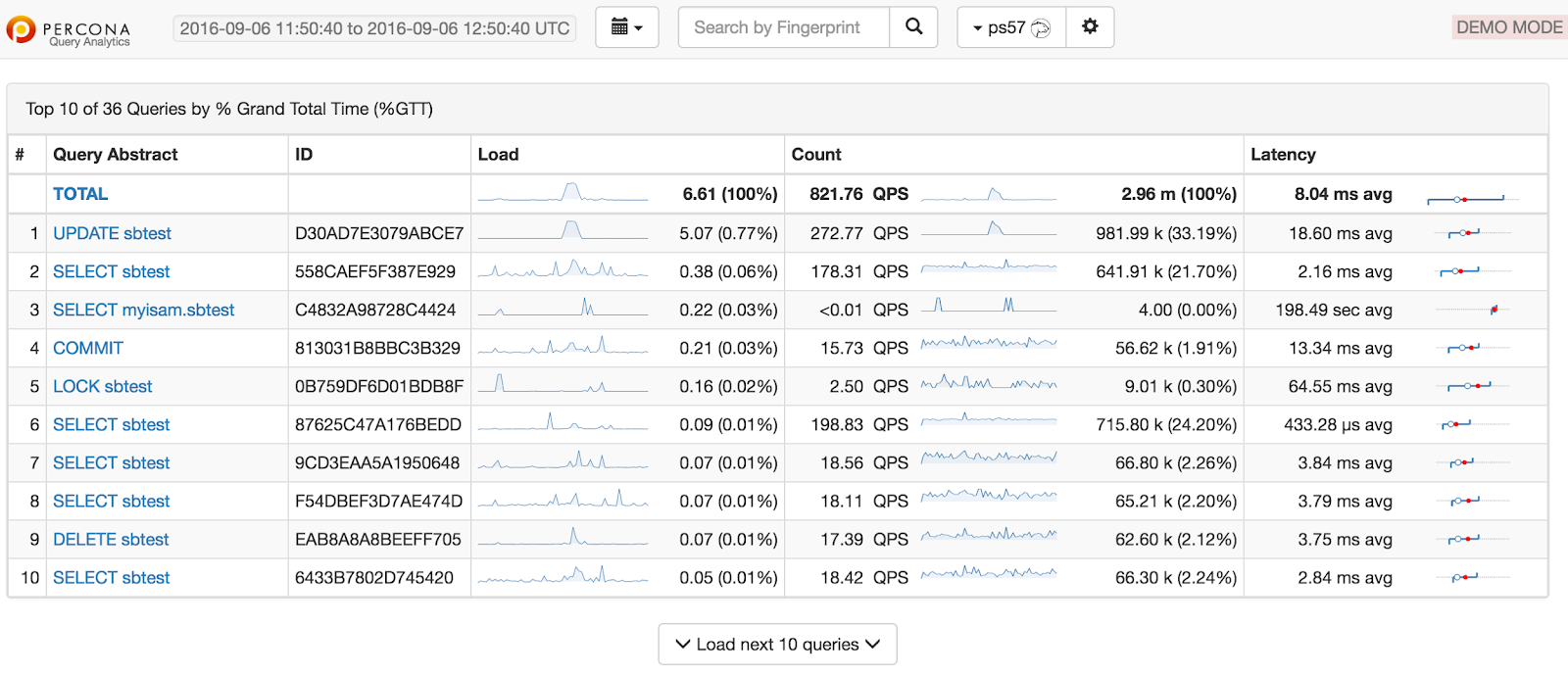Click the ID column header
The width and height of the screenshot is (1568, 675).
point(304,154)
